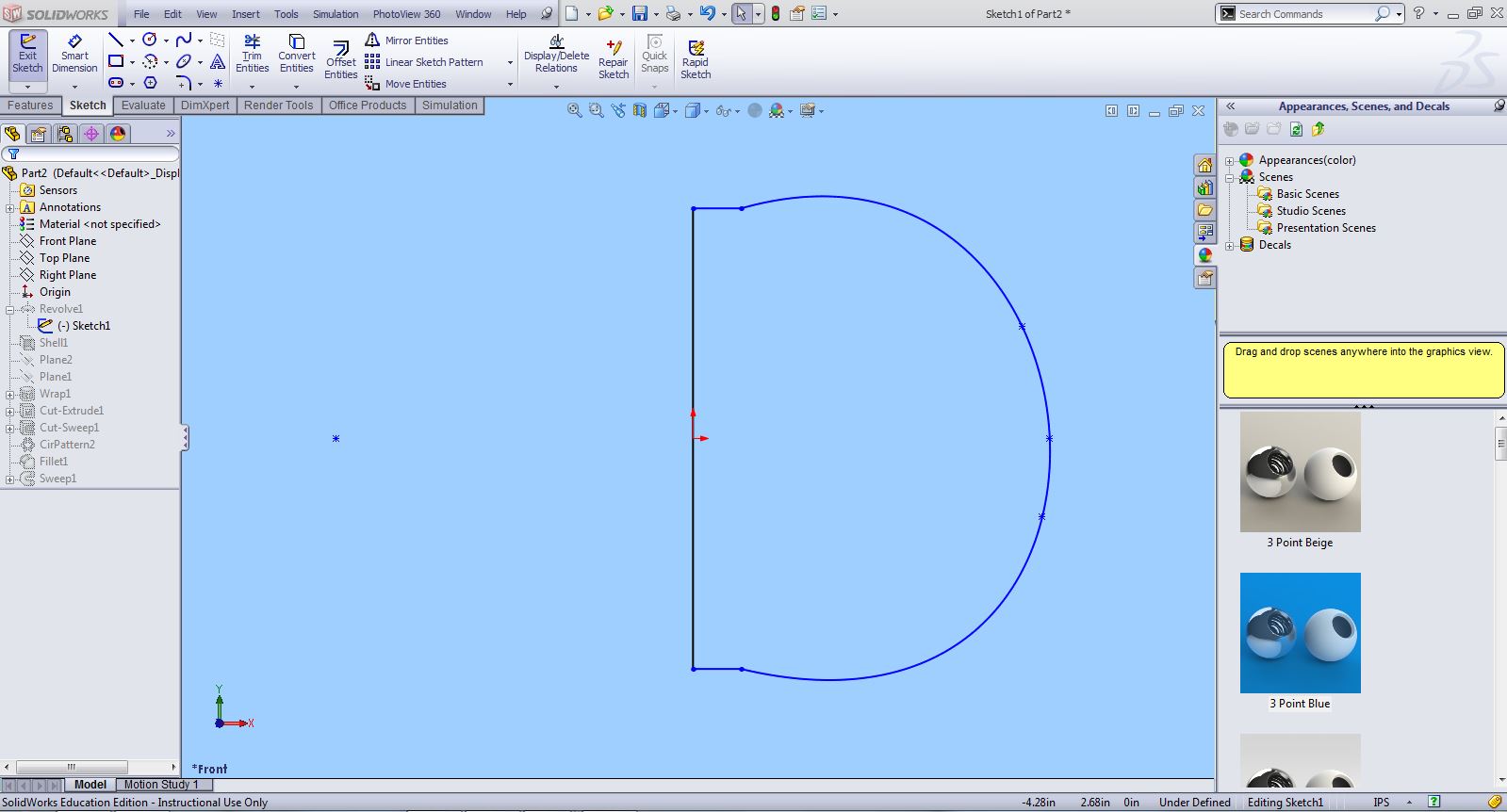Switch to the Evaluate tab
The image size is (1507, 812).
[143, 106]
